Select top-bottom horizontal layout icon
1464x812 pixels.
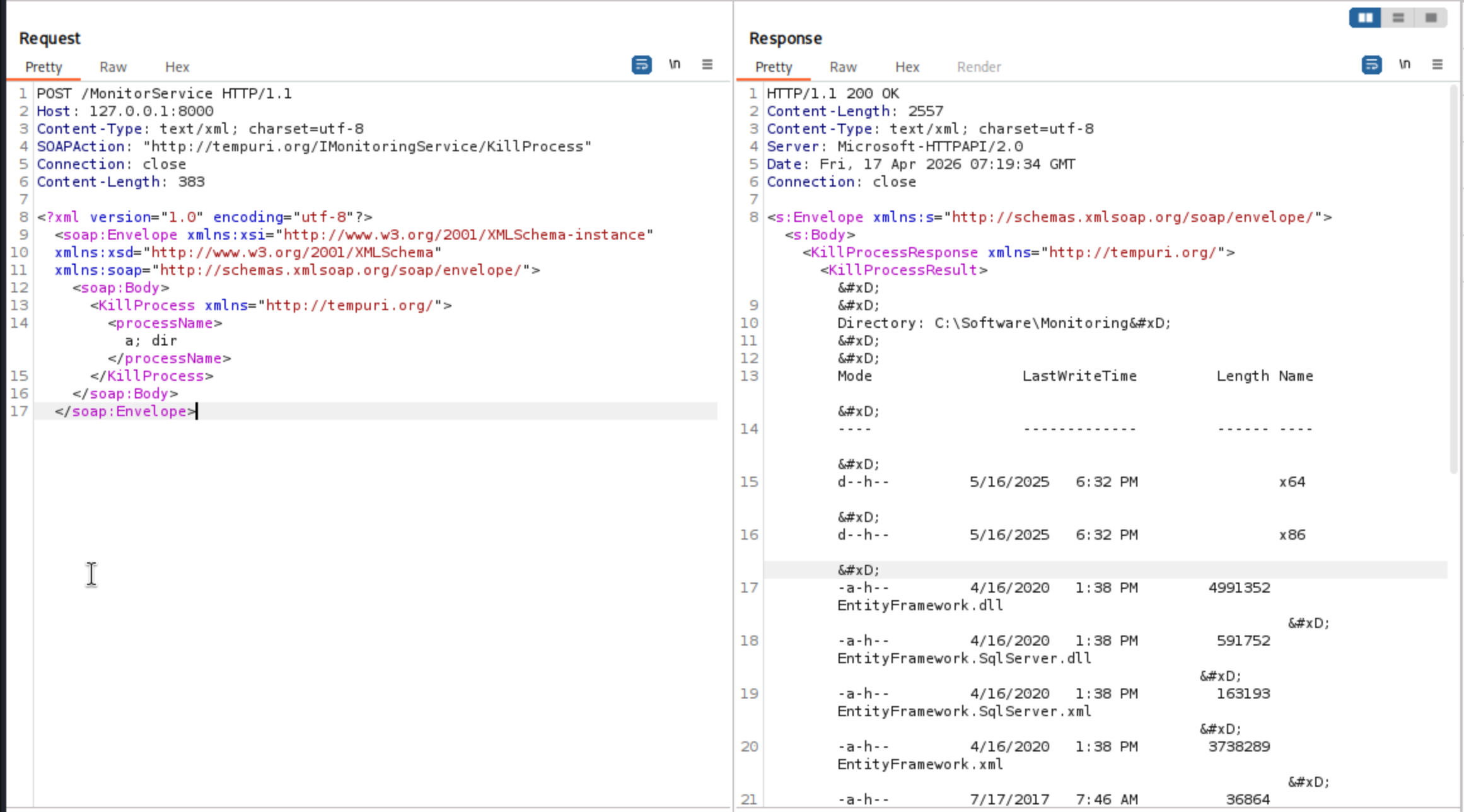(x=1398, y=18)
